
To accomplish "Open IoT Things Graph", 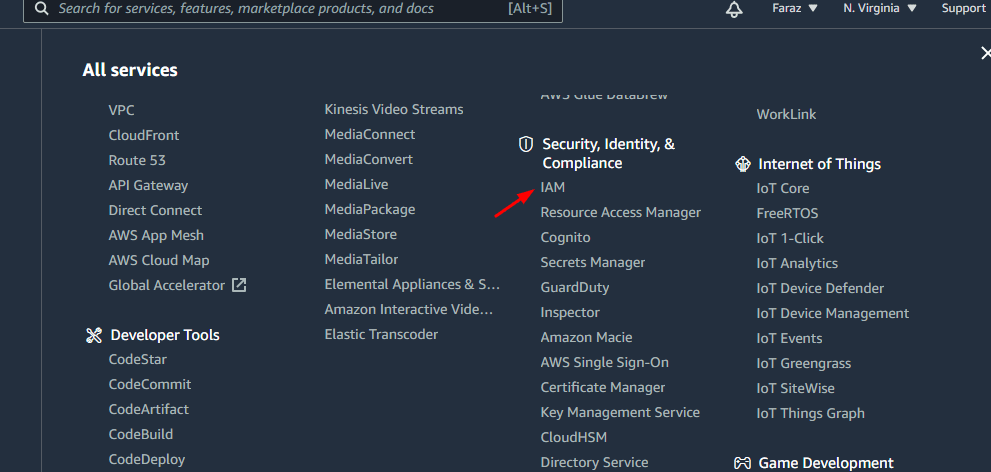I will [x=810, y=413].
